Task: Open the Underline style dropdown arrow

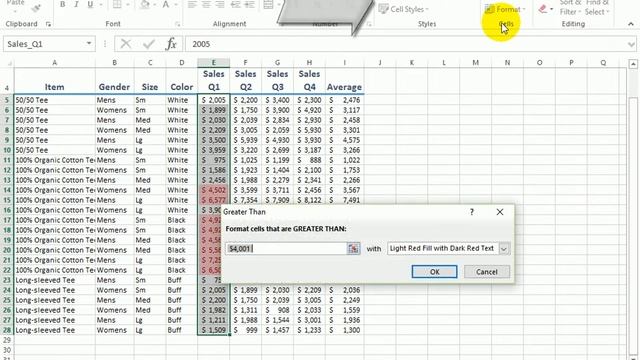Action: click(100, 4)
